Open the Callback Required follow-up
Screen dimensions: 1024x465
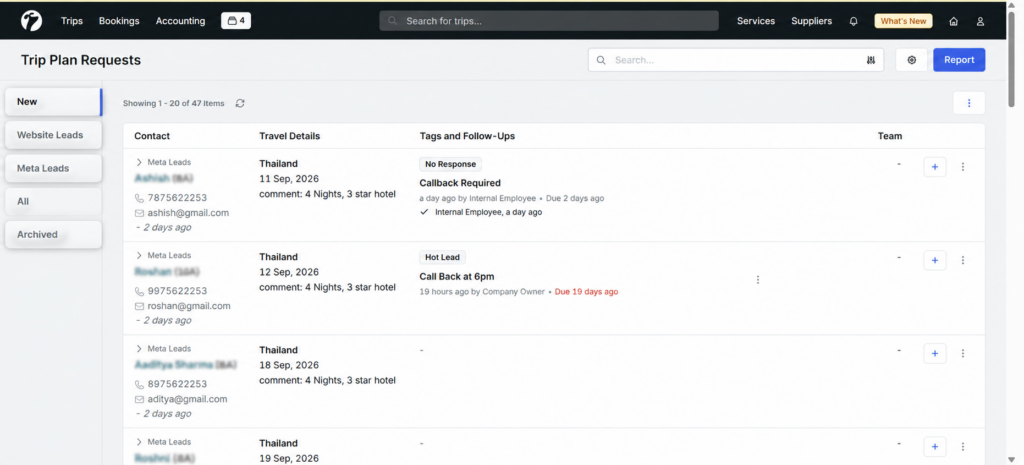[460, 183]
